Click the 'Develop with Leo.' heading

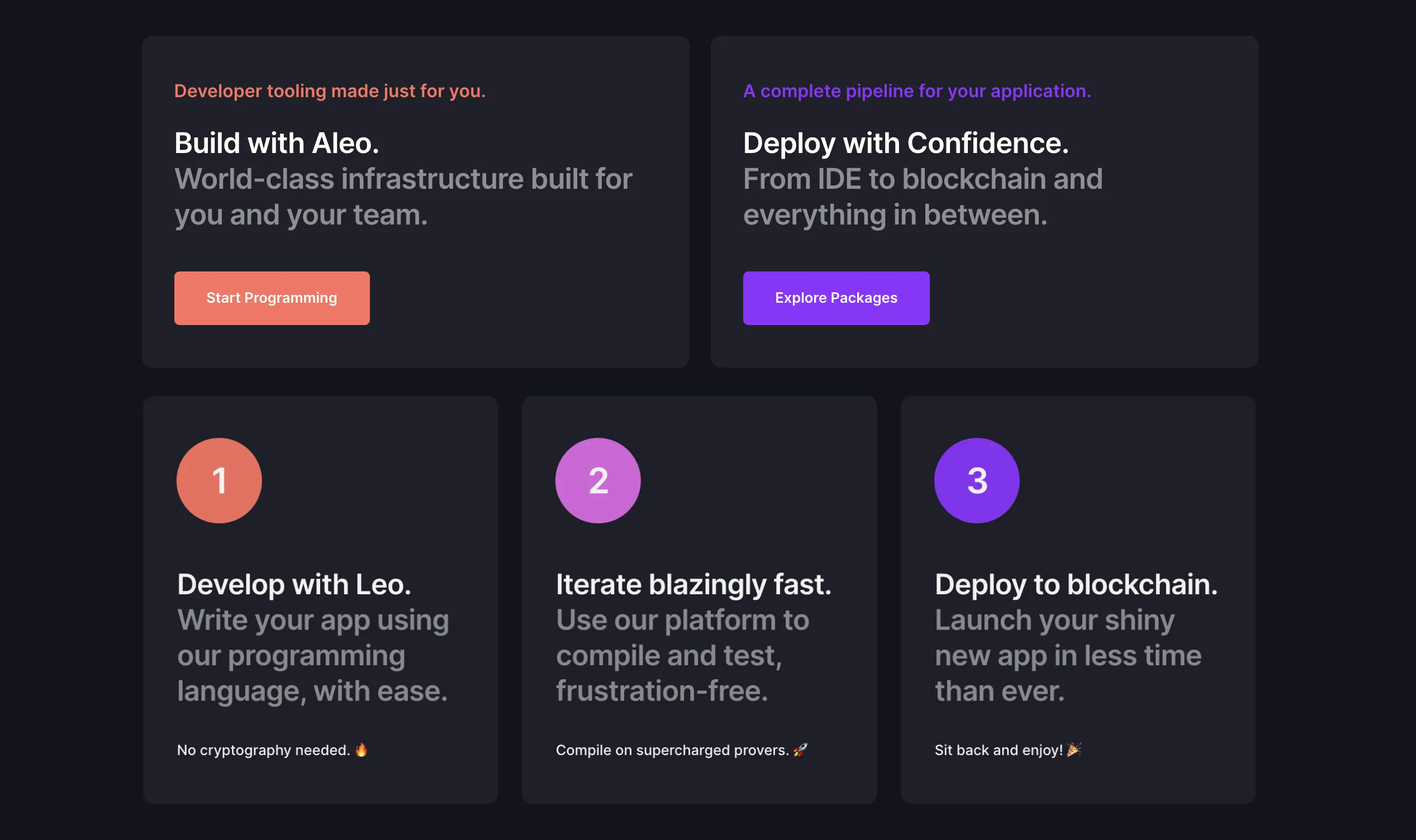[x=294, y=584]
